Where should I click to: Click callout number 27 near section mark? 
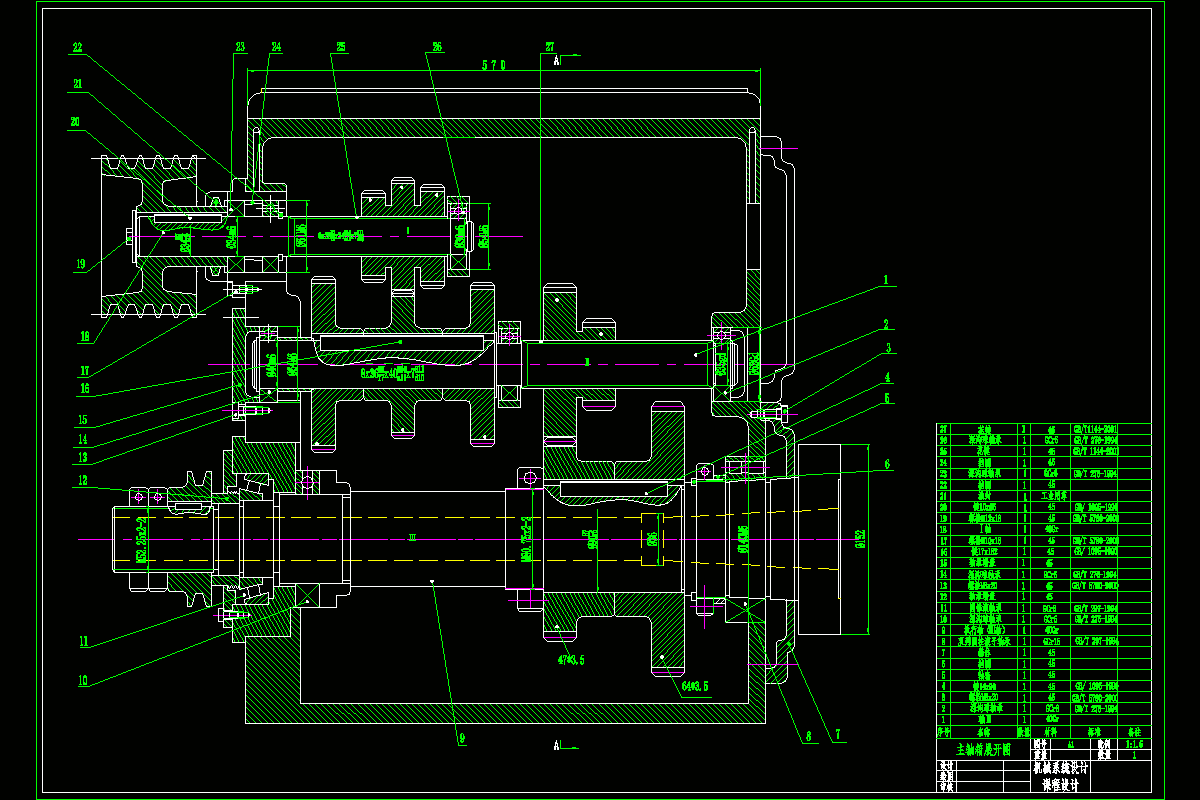550,47
